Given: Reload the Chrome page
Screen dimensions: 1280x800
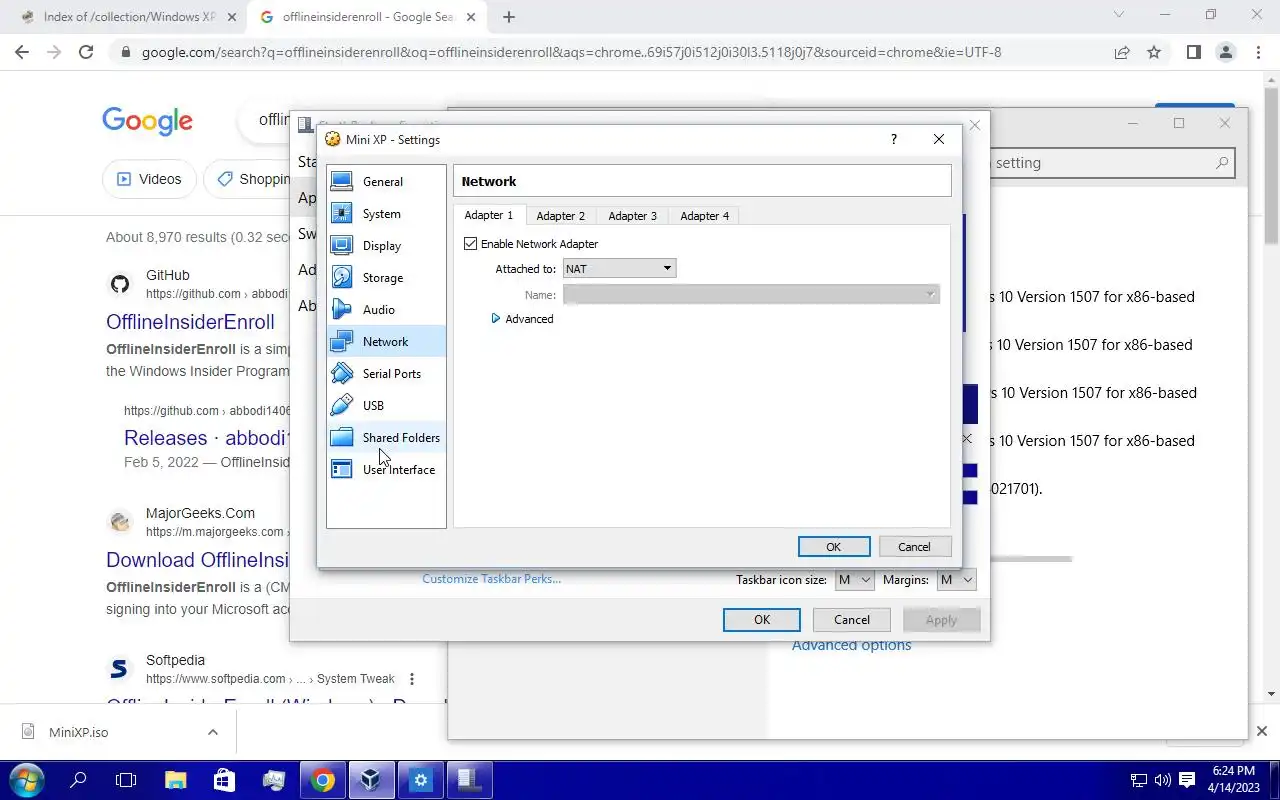Looking at the screenshot, I should coord(86,52).
